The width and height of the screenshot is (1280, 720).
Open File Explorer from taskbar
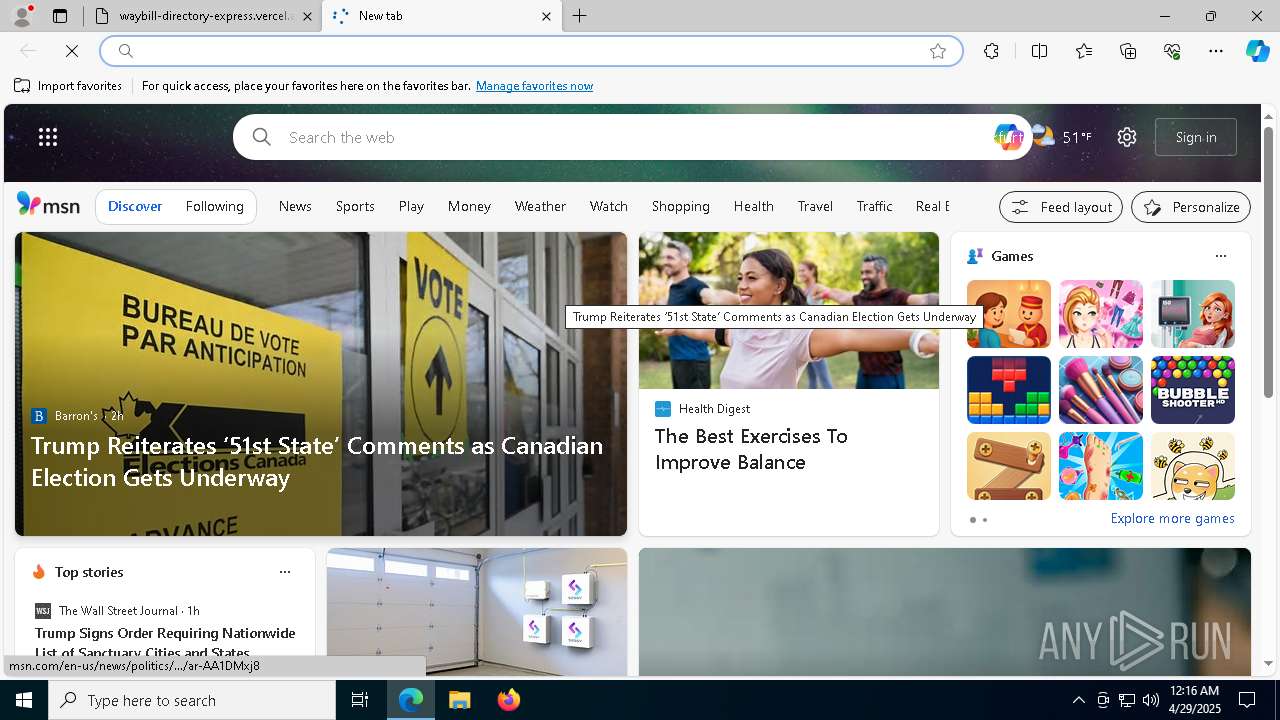pos(459,700)
